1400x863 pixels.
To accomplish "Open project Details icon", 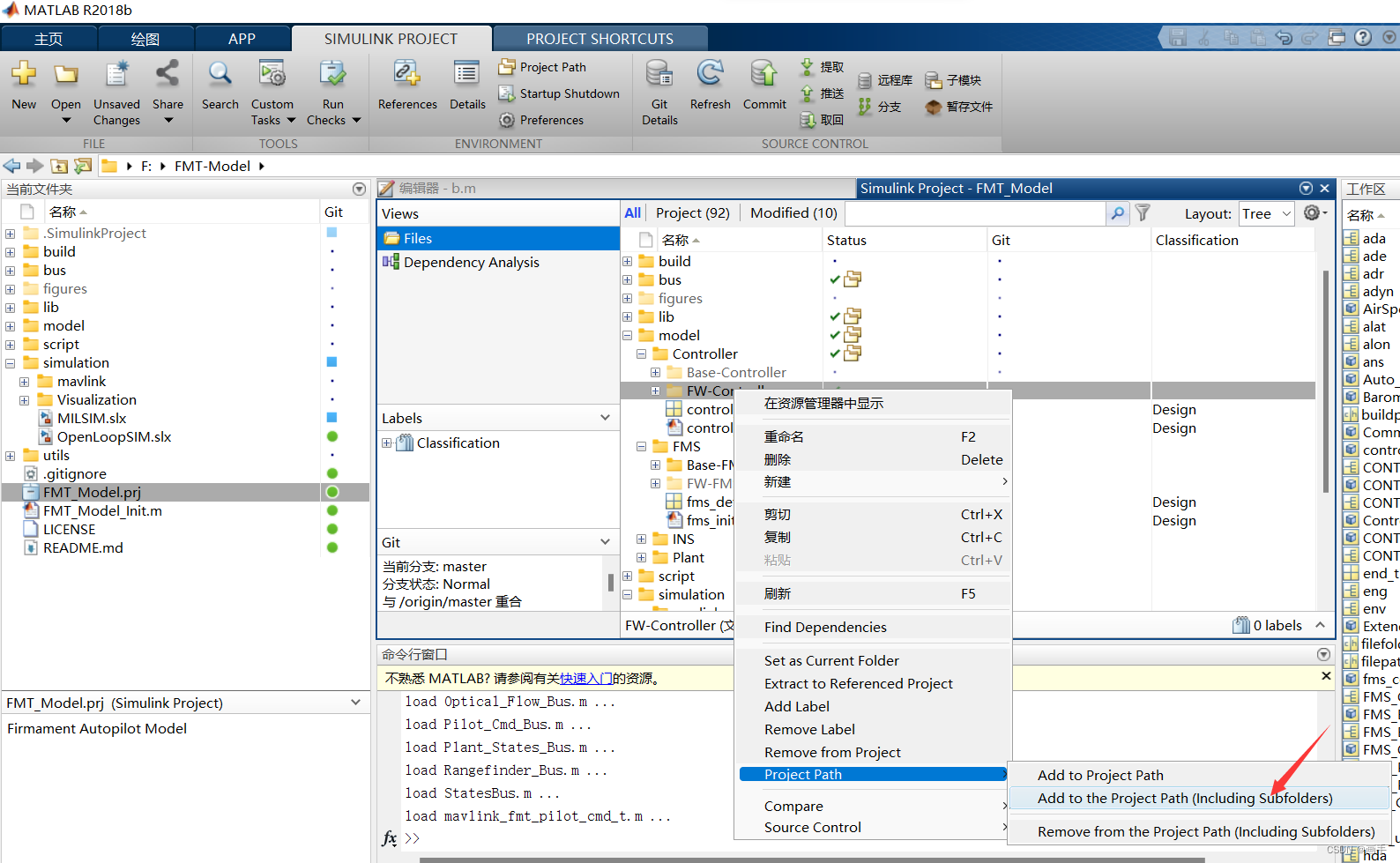I will point(466,74).
